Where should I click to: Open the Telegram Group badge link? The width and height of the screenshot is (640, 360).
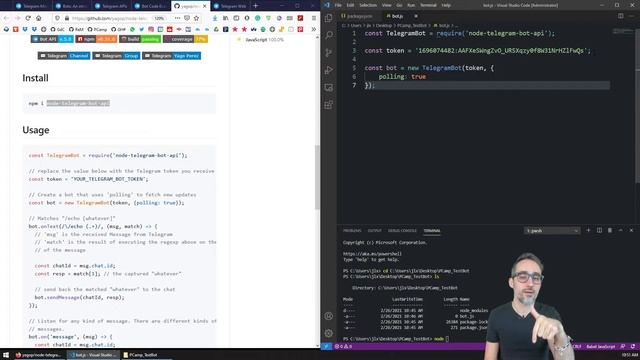(116, 56)
